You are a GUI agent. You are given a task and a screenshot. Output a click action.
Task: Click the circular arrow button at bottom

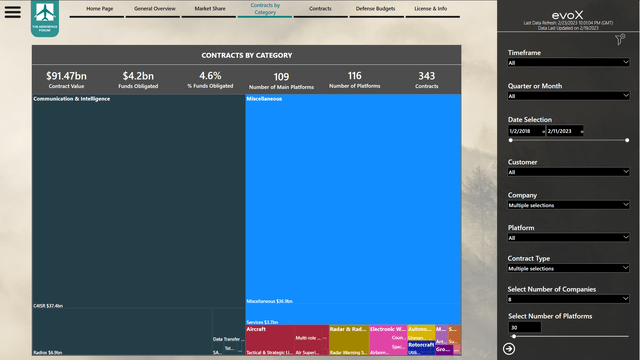click(x=509, y=349)
